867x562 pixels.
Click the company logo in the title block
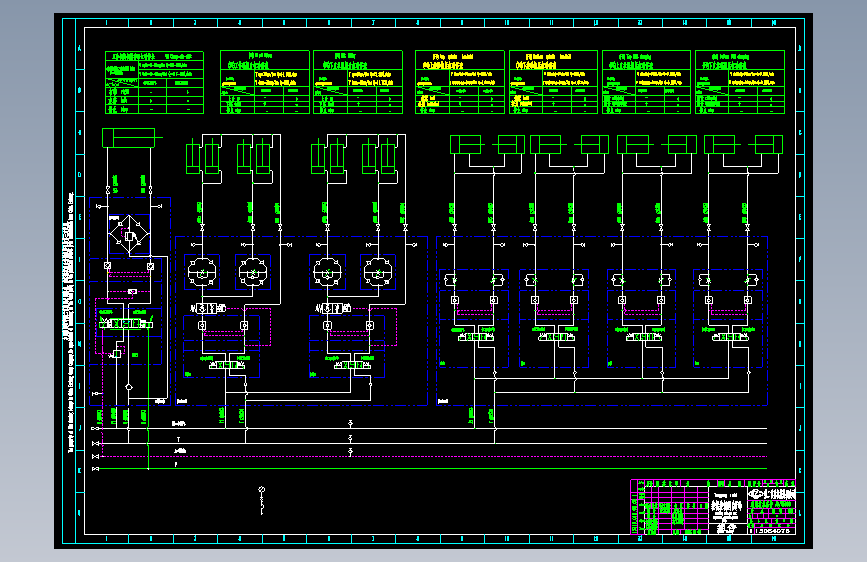click(x=771, y=494)
